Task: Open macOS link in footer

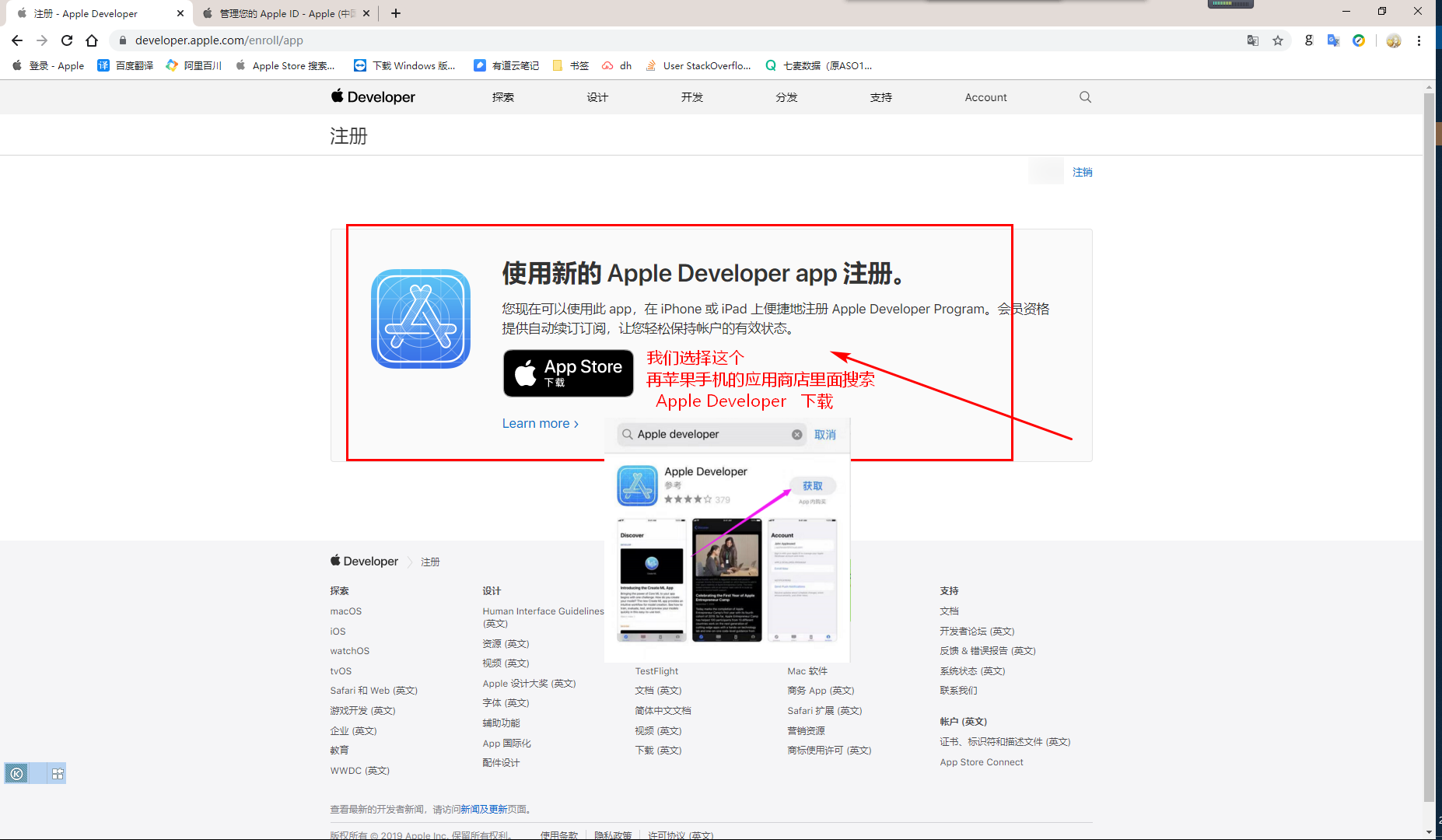Action: 346,611
